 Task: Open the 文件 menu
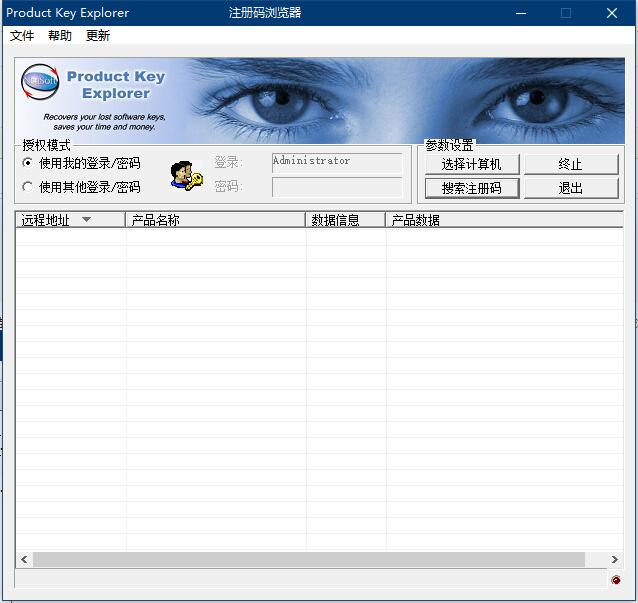tap(22, 36)
